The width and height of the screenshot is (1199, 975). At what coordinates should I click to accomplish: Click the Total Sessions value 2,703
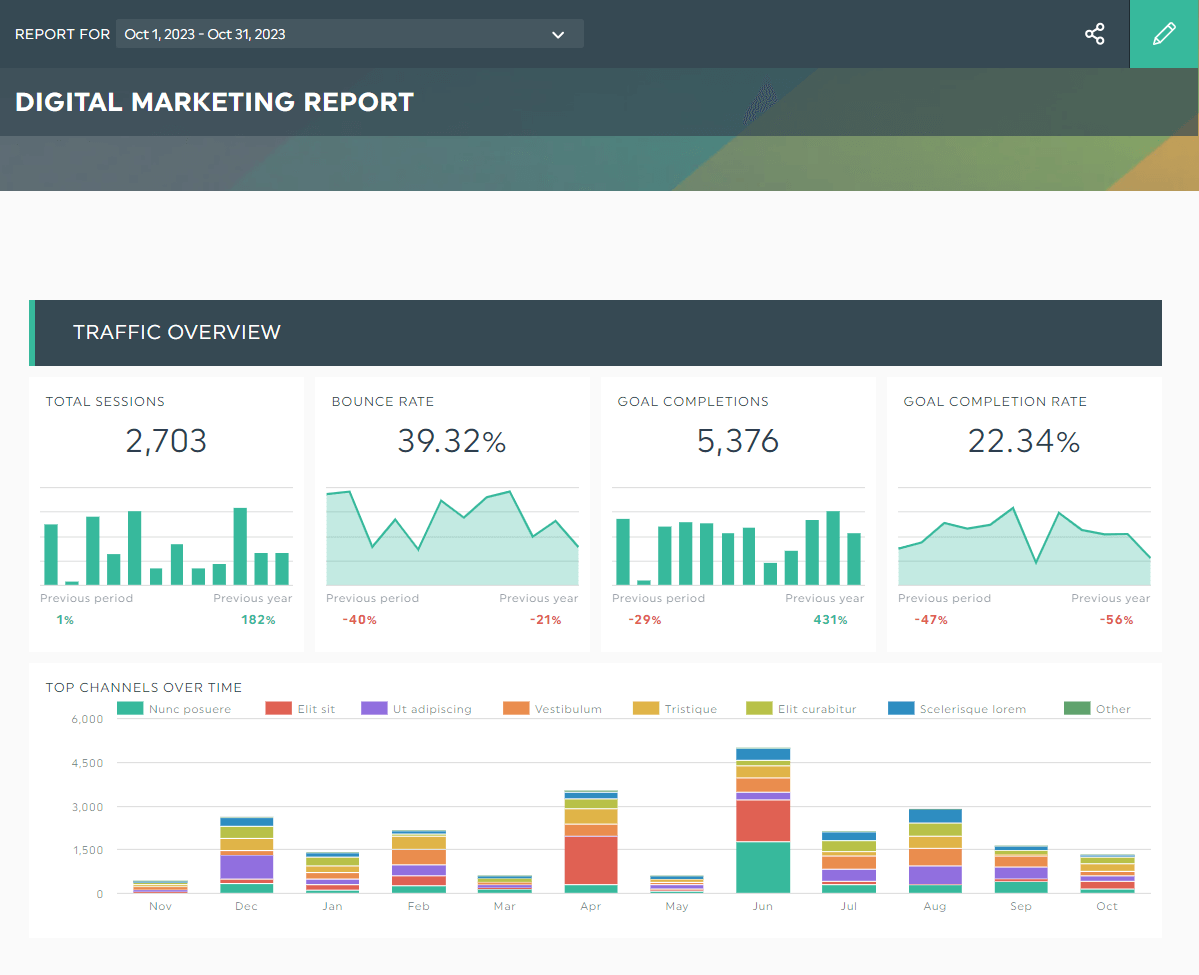tap(166, 441)
